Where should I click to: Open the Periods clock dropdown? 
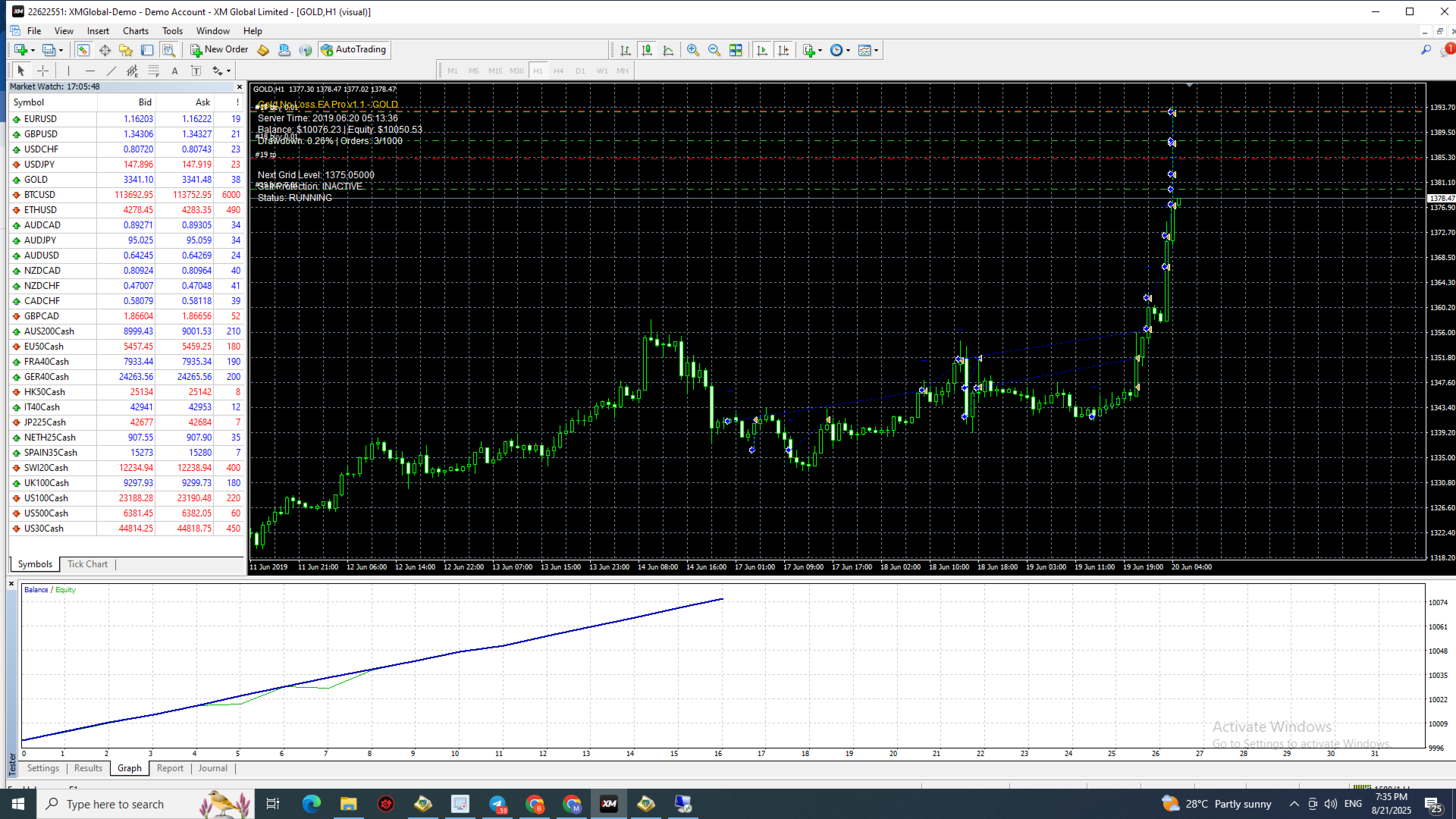click(x=840, y=50)
